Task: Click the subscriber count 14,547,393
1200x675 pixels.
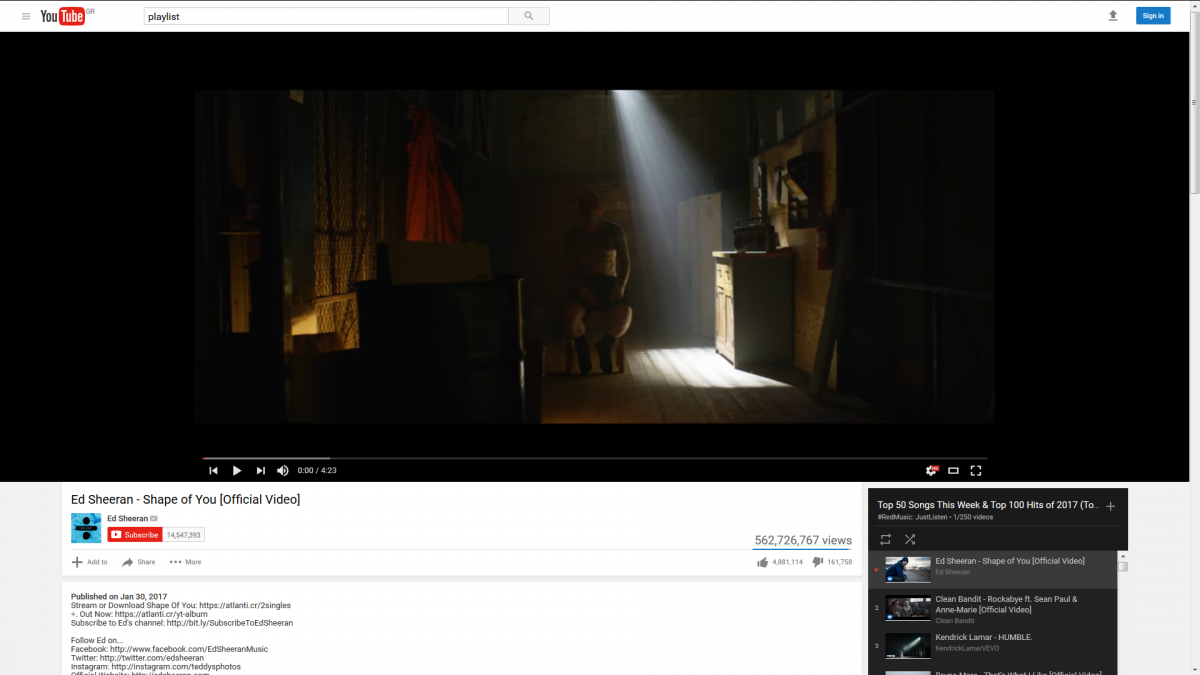Action: 184,535
